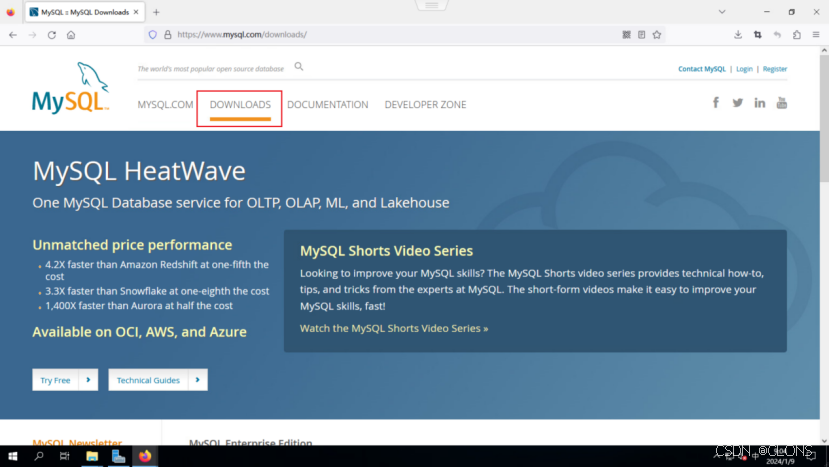Open MySQL LinkedIn page icon
The image size is (830, 467).
coord(760,103)
